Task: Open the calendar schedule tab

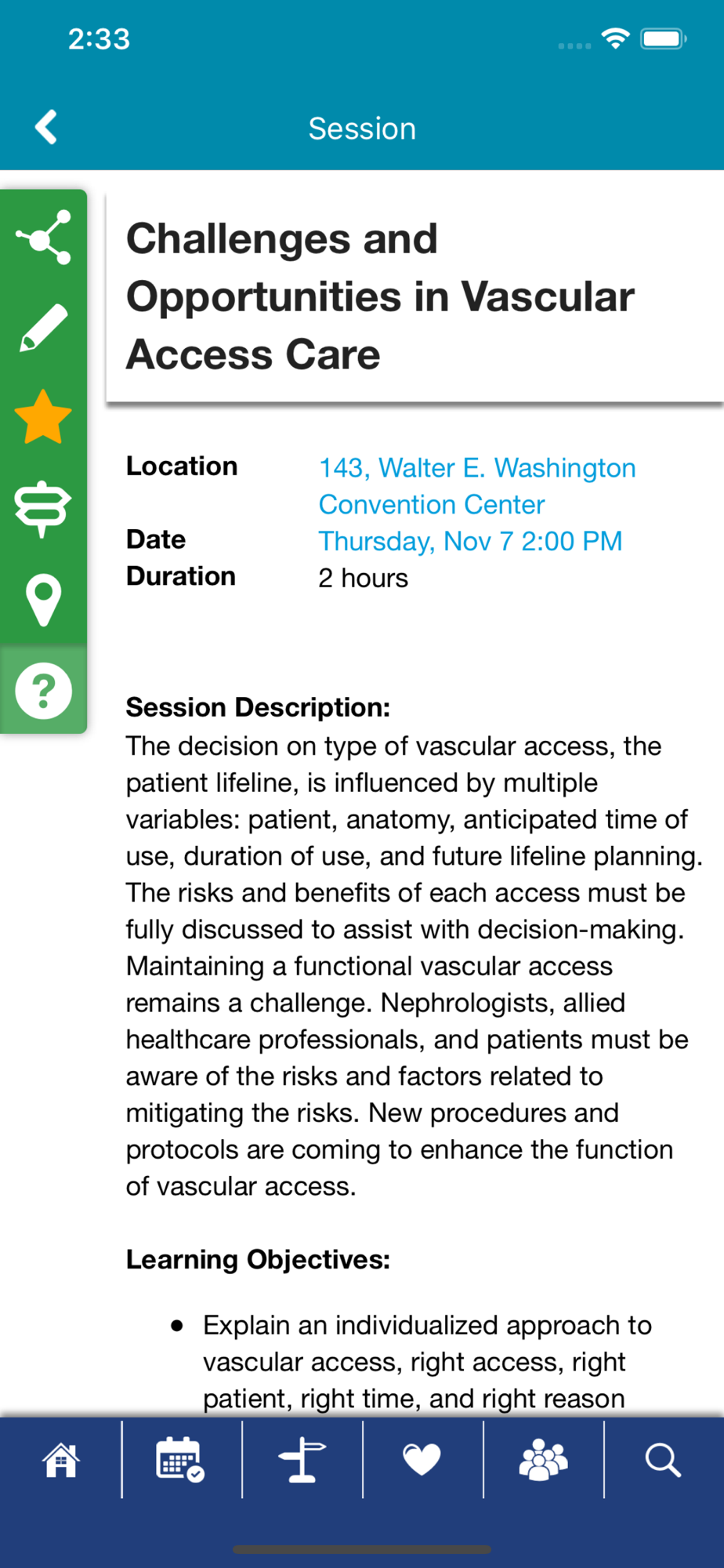Action: (181, 1460)
